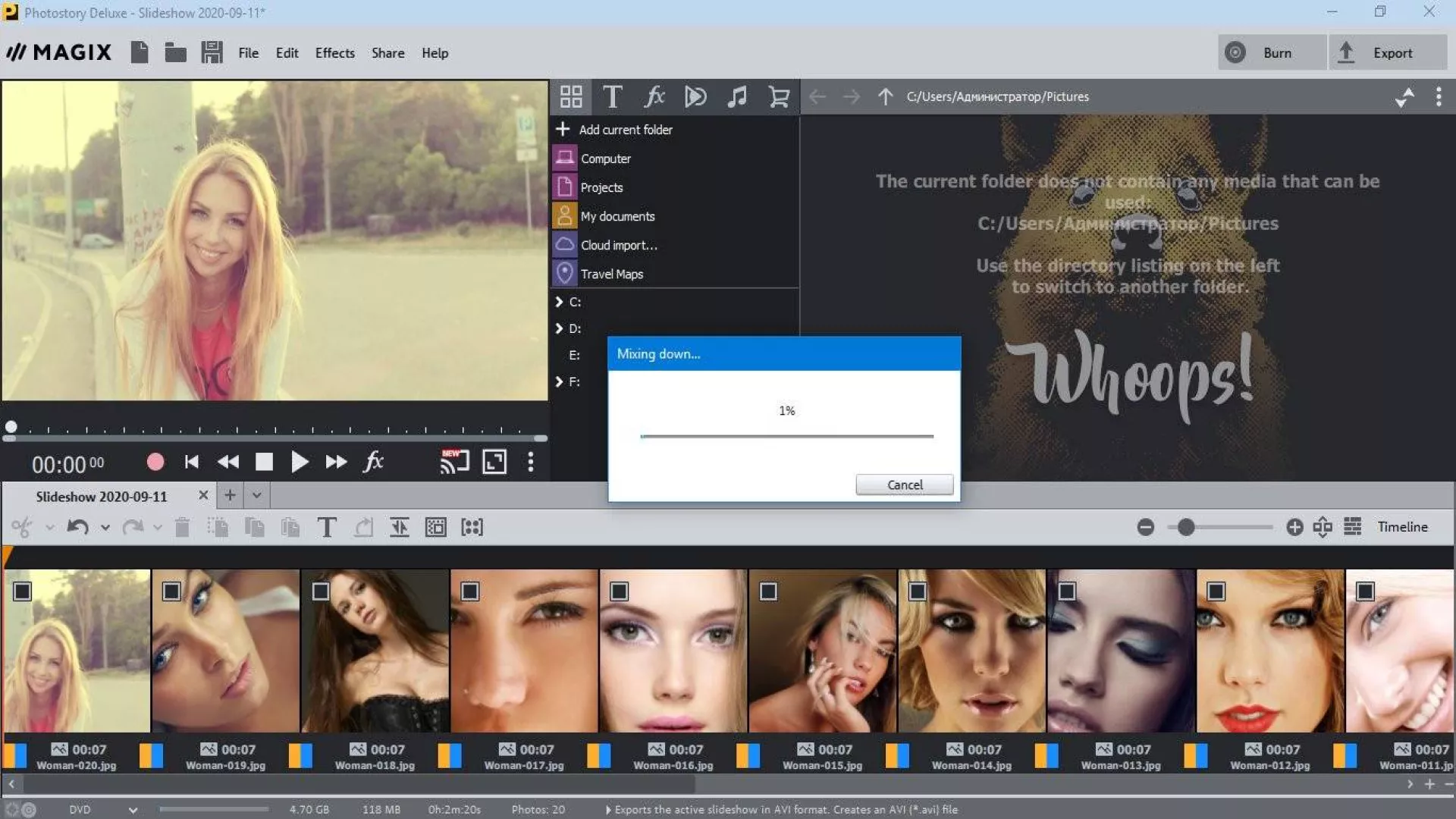
Task: Open the shopping cart store tab
Action: pyautogui.click(x=778, y=97)
